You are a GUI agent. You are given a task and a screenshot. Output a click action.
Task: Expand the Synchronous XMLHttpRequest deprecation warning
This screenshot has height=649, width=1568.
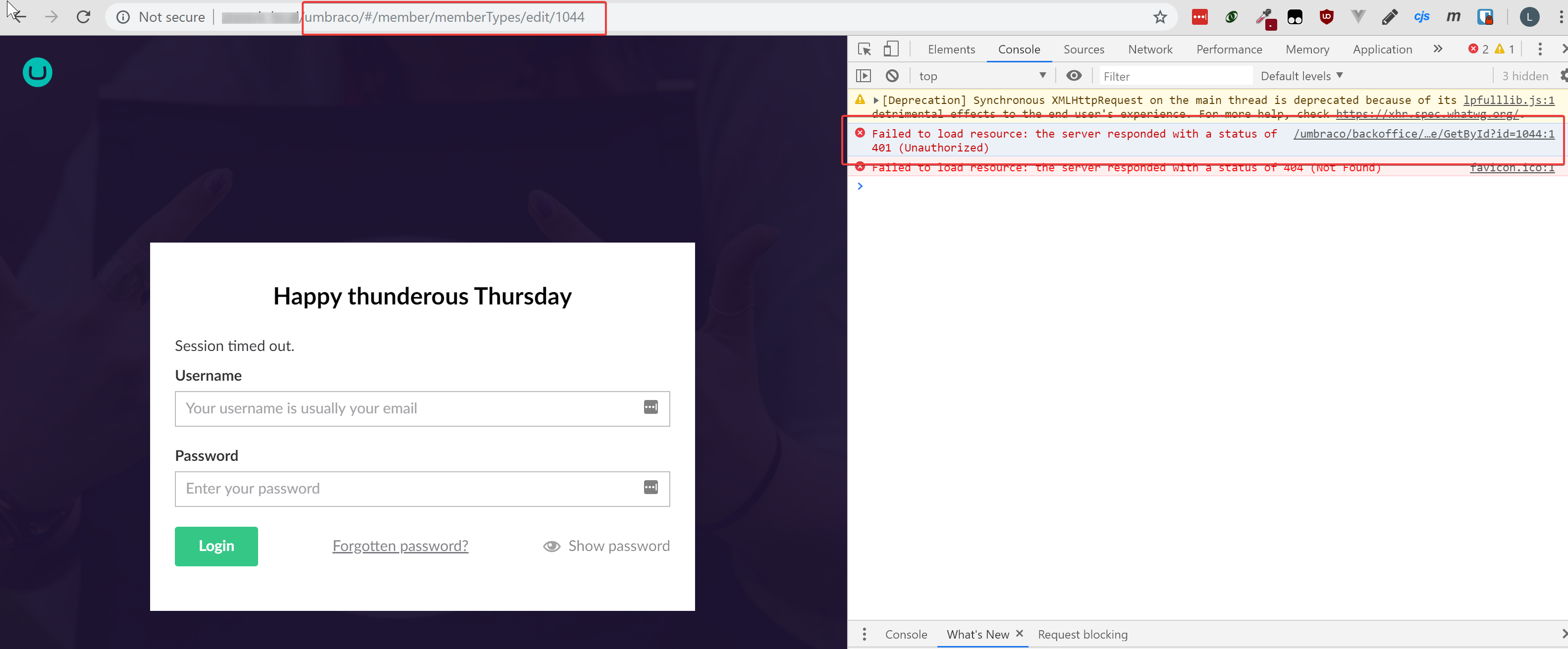tap(876, 100)
